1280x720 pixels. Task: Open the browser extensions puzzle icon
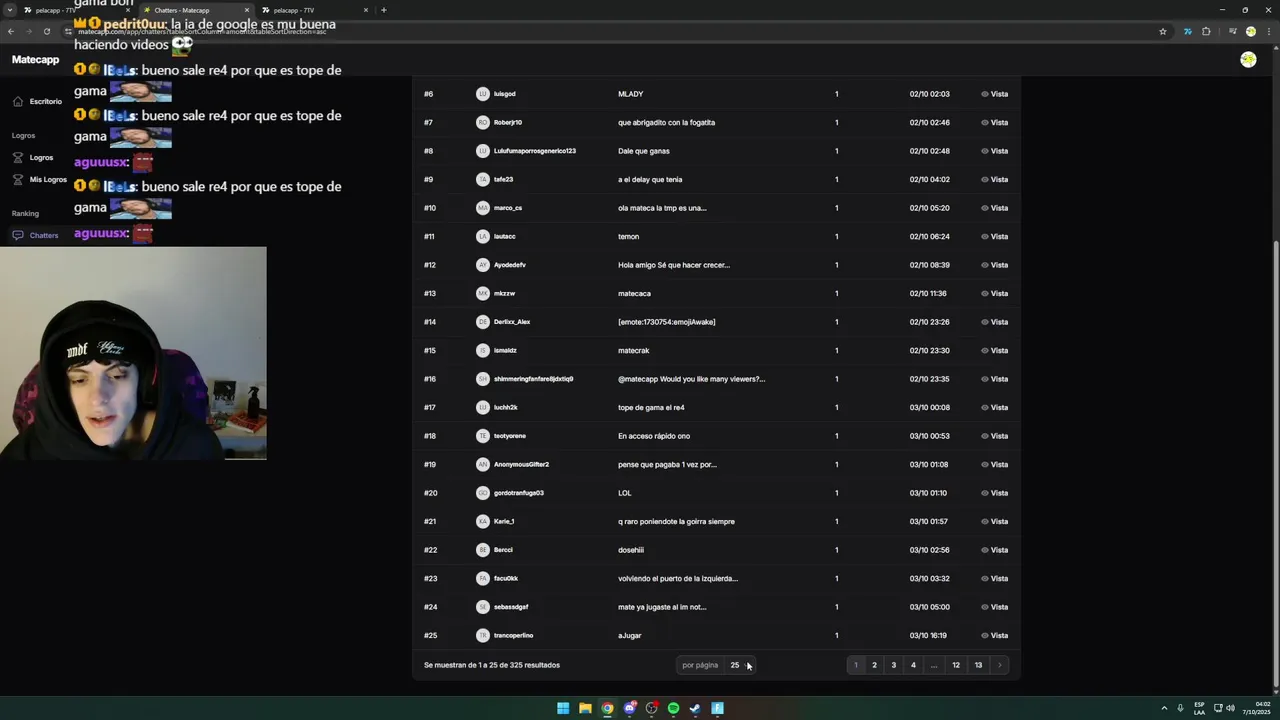point(1206,31)
